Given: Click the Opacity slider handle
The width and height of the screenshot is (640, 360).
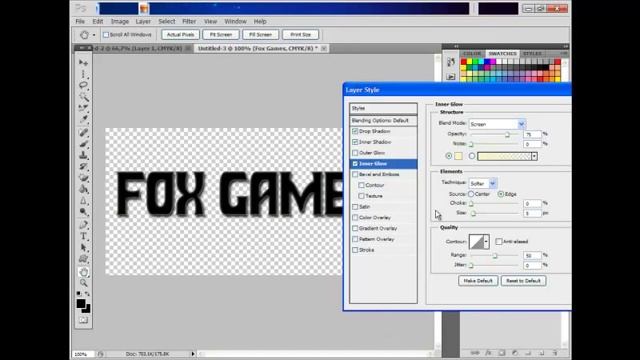Looking at the screenshot, I should 507,134.
